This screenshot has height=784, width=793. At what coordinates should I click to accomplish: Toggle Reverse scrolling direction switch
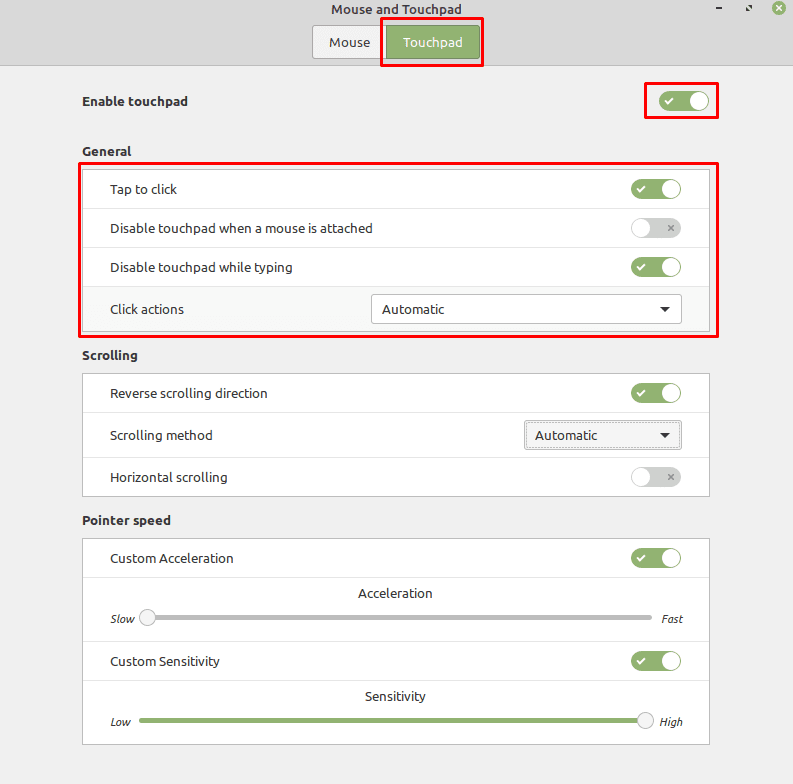click(655, 393)
